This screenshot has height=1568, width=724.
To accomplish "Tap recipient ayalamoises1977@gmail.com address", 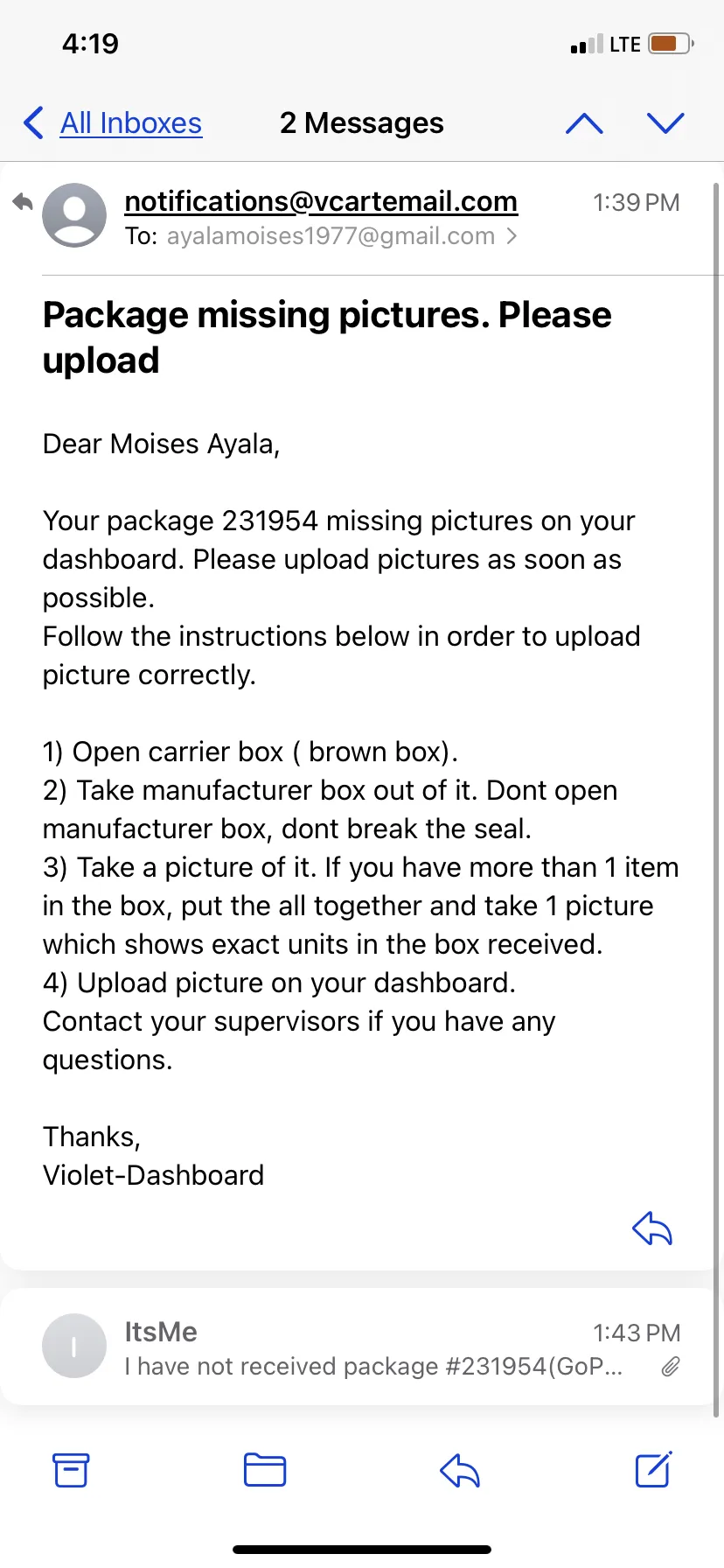I will (331, 236).
